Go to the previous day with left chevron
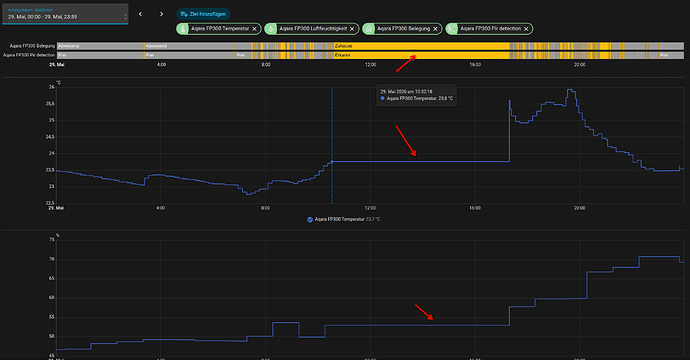690x360 pixels. tap(140, 14)
